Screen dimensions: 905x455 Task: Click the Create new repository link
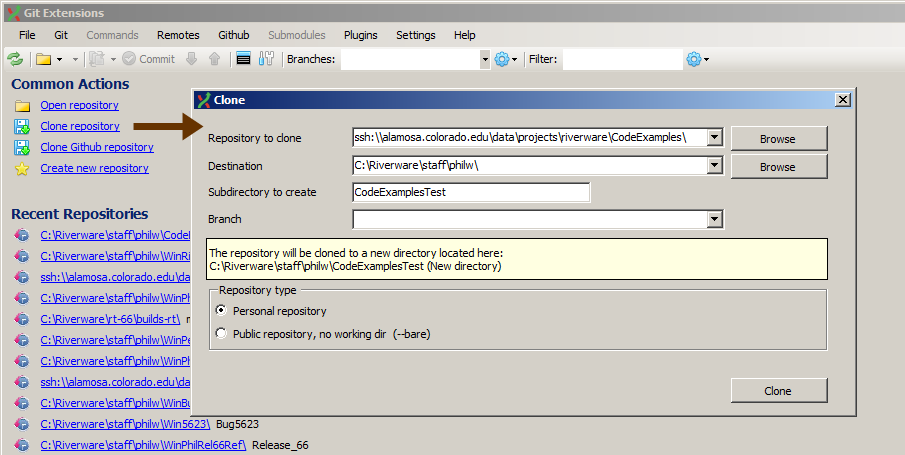click(x=95, y=168)
